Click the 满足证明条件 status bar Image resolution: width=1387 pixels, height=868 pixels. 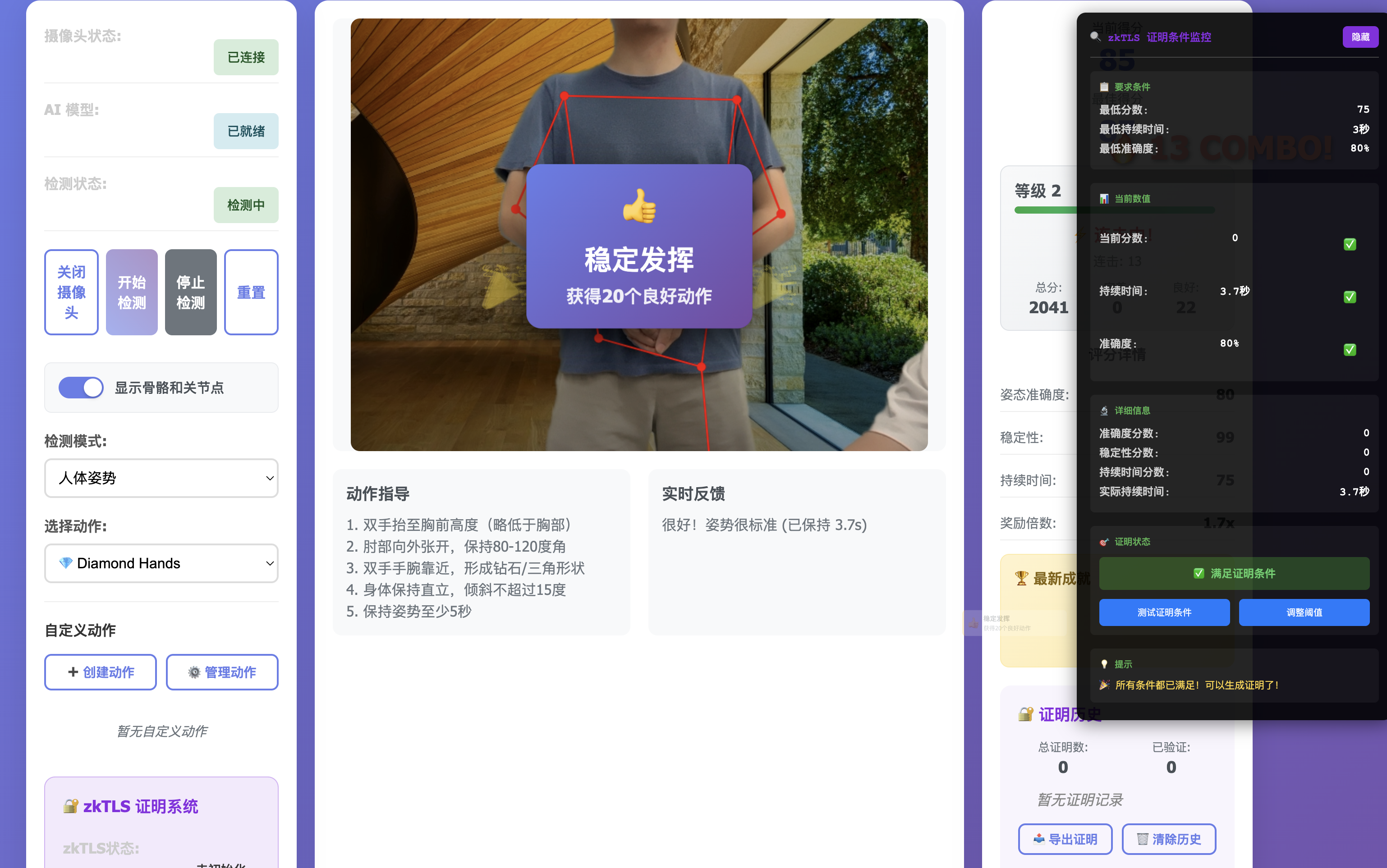pos(1234,574)
